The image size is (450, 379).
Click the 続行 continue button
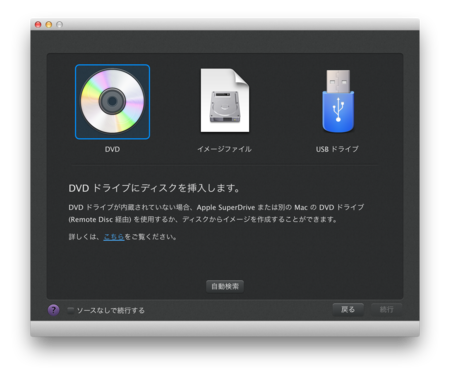pos(387,310)
